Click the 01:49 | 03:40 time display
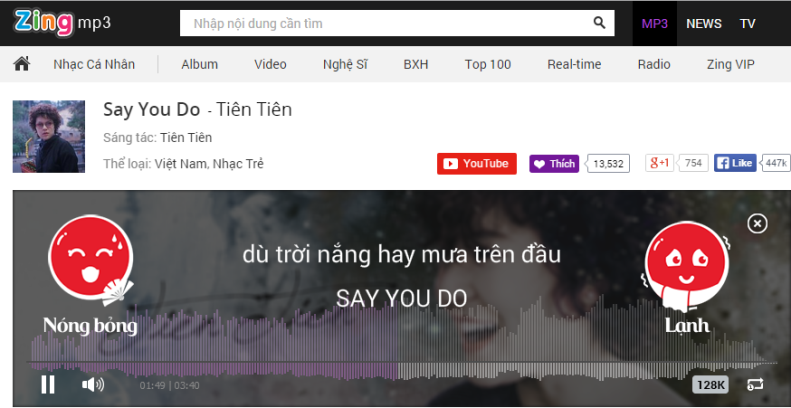 click(170, 386)
